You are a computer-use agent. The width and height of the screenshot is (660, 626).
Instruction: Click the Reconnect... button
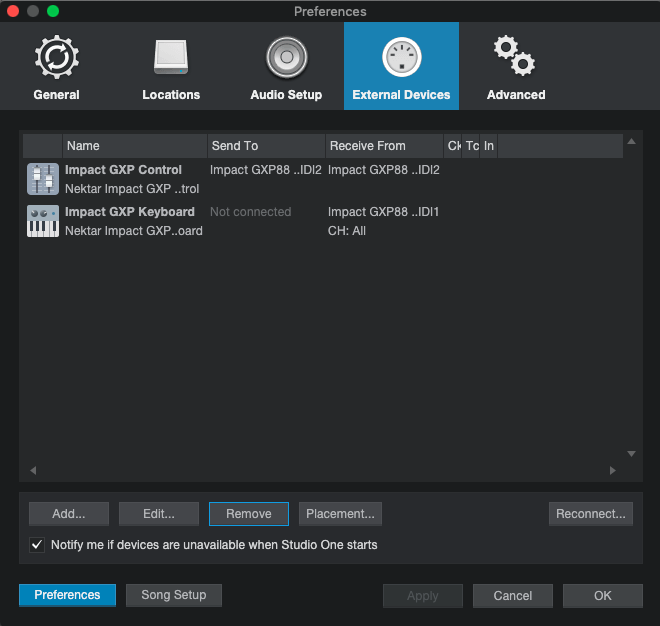point(591,514)
